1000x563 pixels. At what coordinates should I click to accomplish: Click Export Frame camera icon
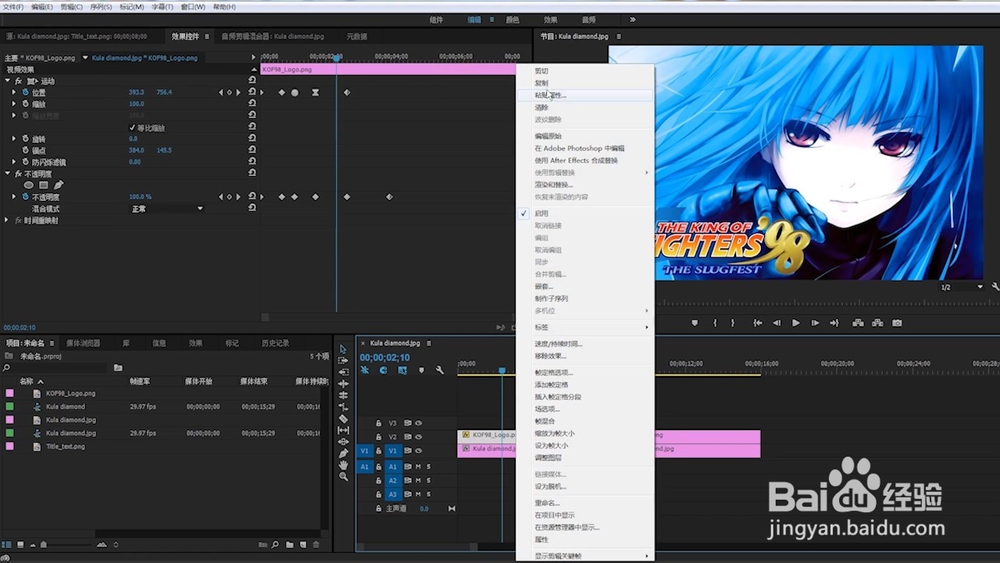897,323
